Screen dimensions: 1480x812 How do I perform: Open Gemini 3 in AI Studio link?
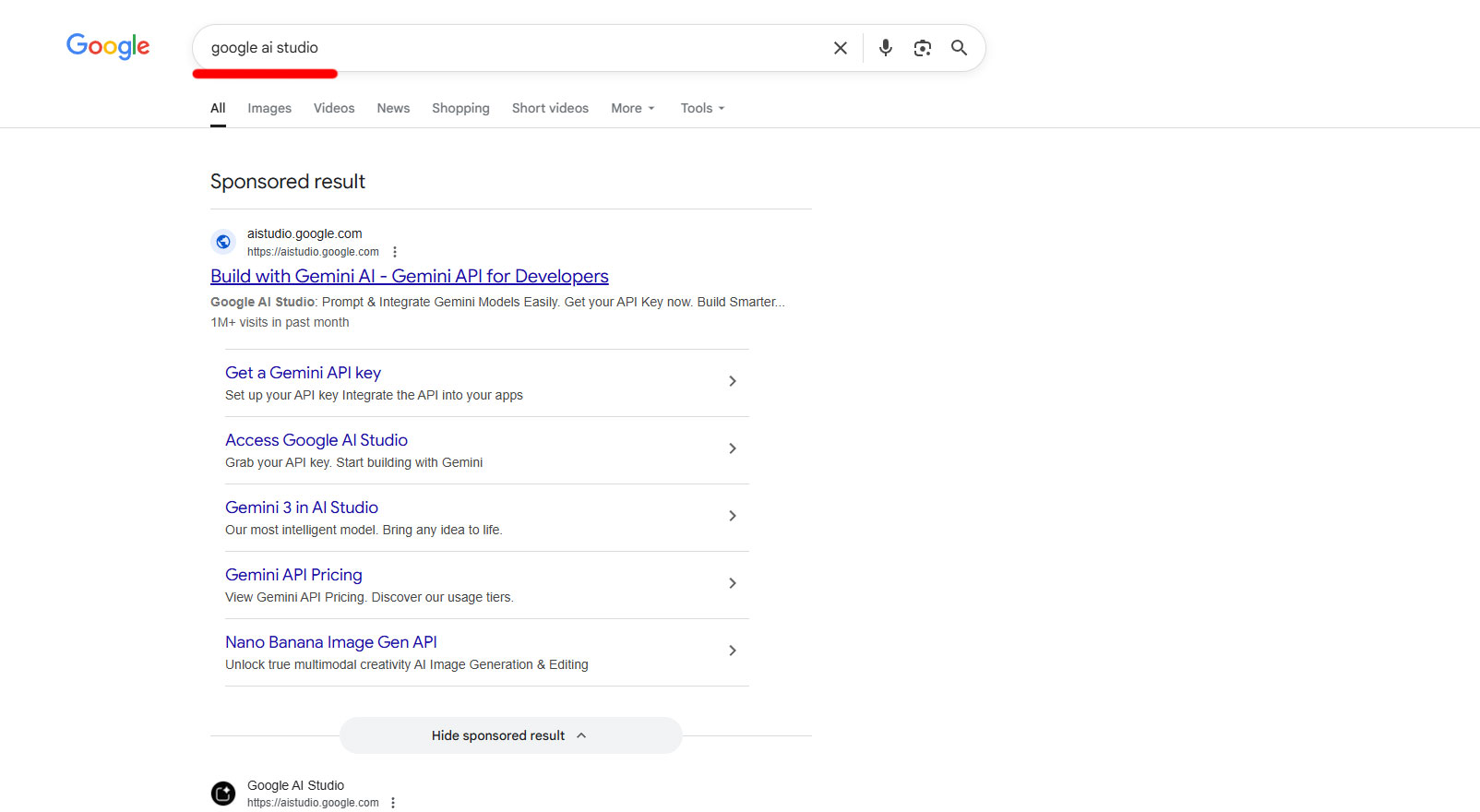pyautogui.click(x=302, y=507)
